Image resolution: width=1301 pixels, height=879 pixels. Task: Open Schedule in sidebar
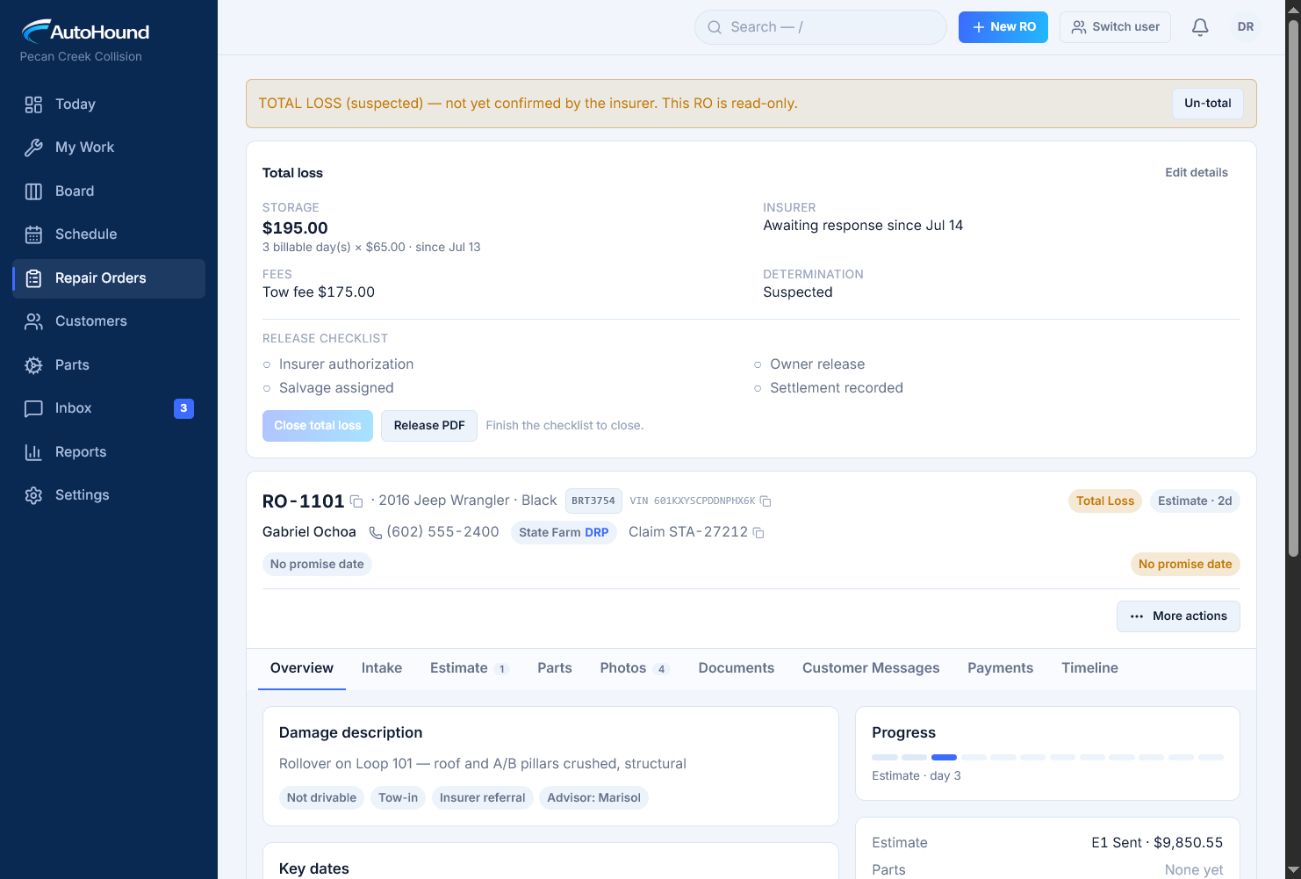pyautogui.click(x=109, y=234)
